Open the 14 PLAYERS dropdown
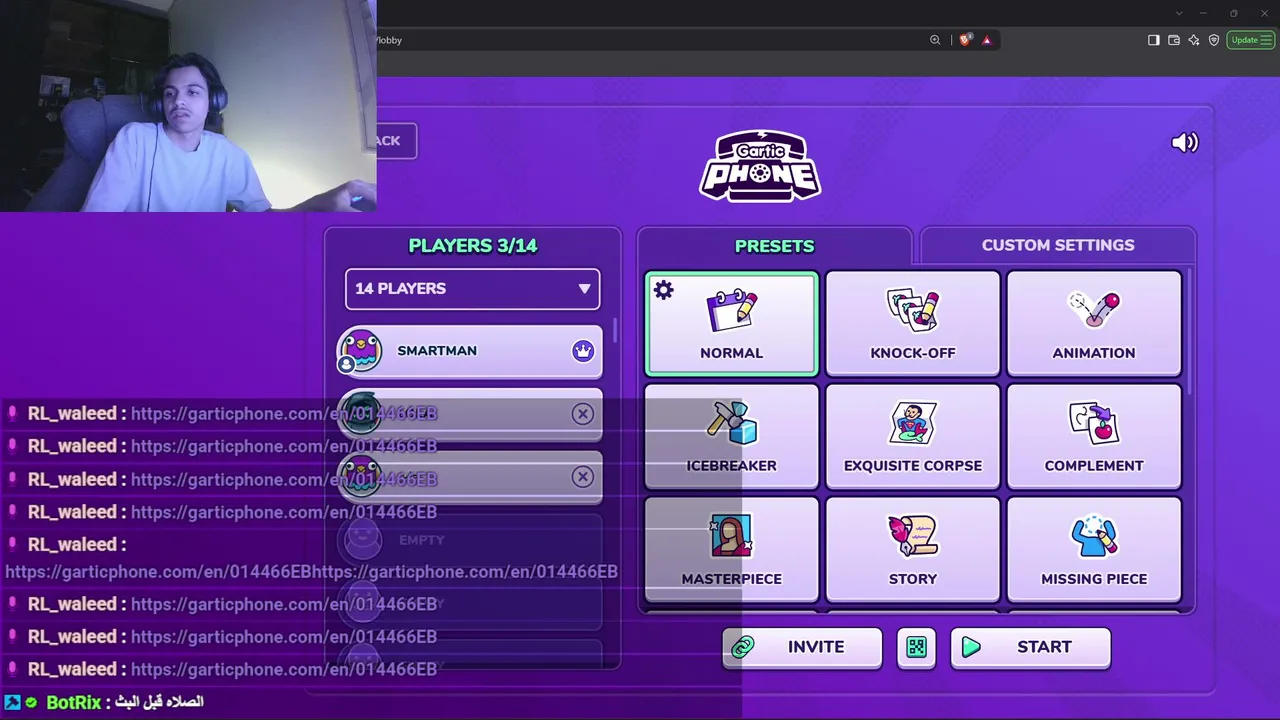This screenshot has height=720, width=1280. (472, 289)
